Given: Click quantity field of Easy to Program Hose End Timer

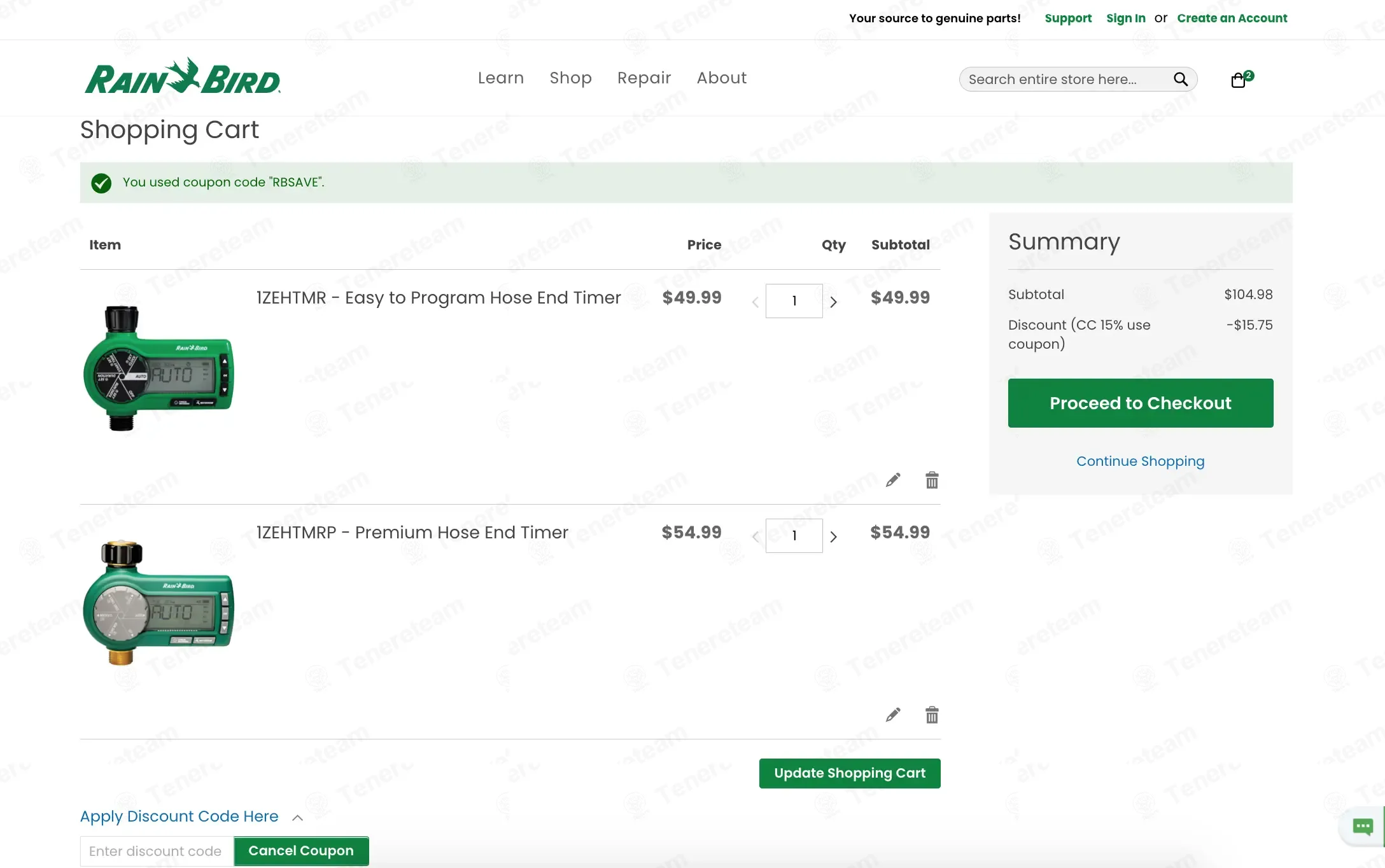Looking at the screenshot, I should coord(794,301).
